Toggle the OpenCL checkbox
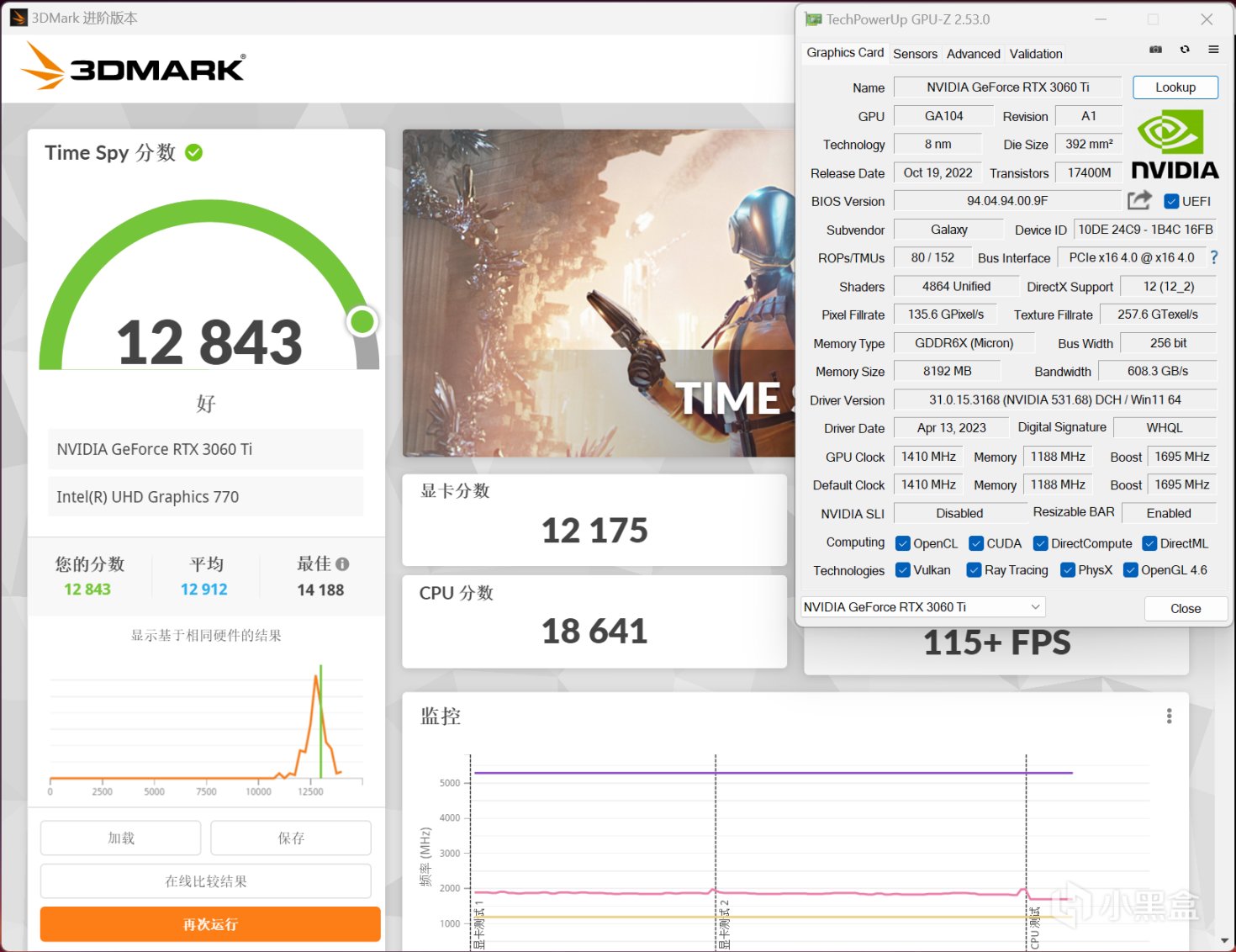The width and height of the screenshot is (1236, 952). point(903,543)
